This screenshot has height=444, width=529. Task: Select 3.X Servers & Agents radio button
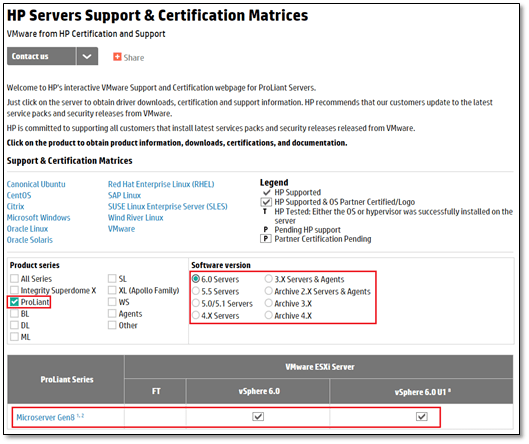coord(269,279)
